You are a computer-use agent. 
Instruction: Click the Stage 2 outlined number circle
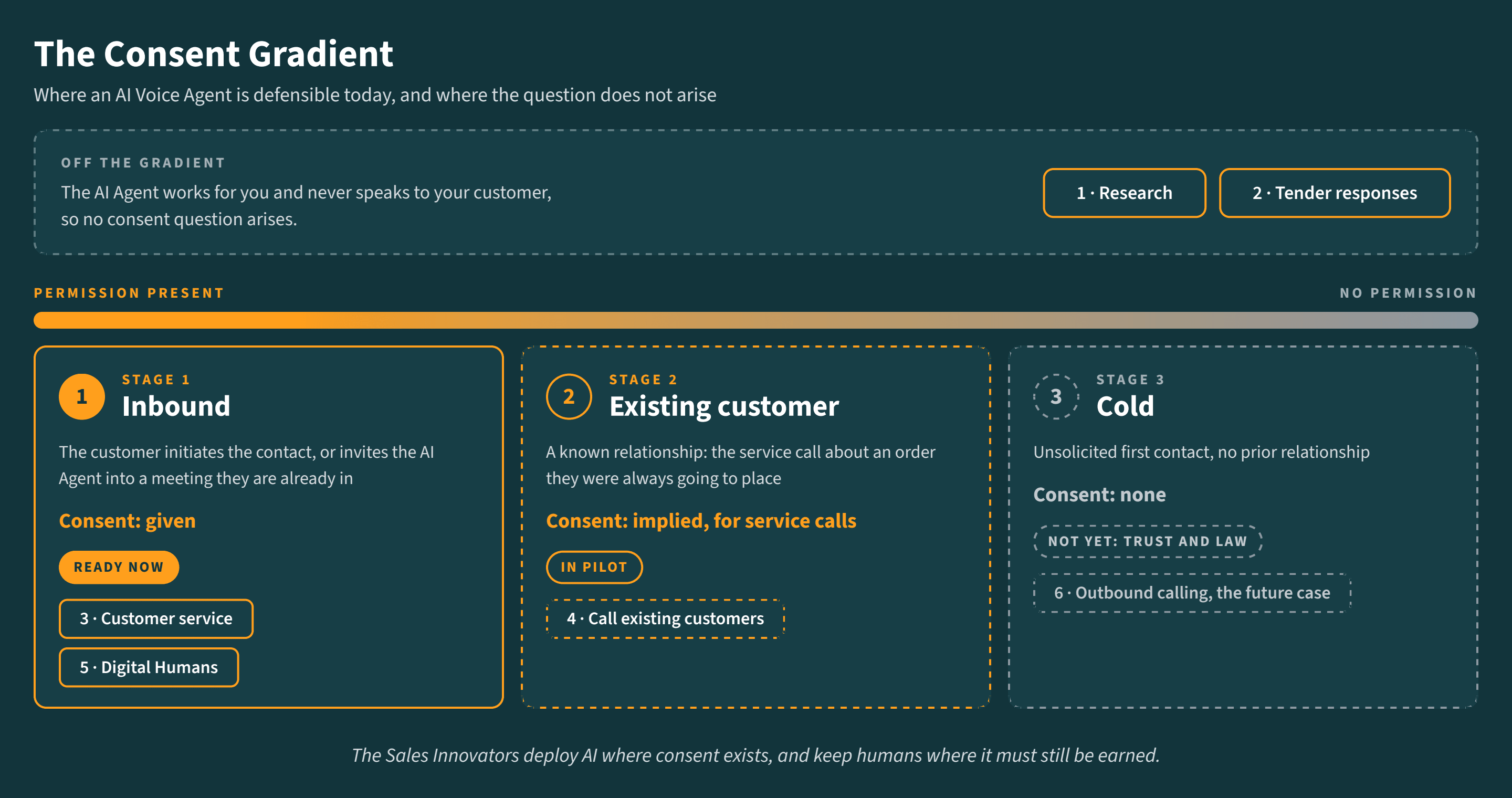pyautogui.click(x=569, y=397)
